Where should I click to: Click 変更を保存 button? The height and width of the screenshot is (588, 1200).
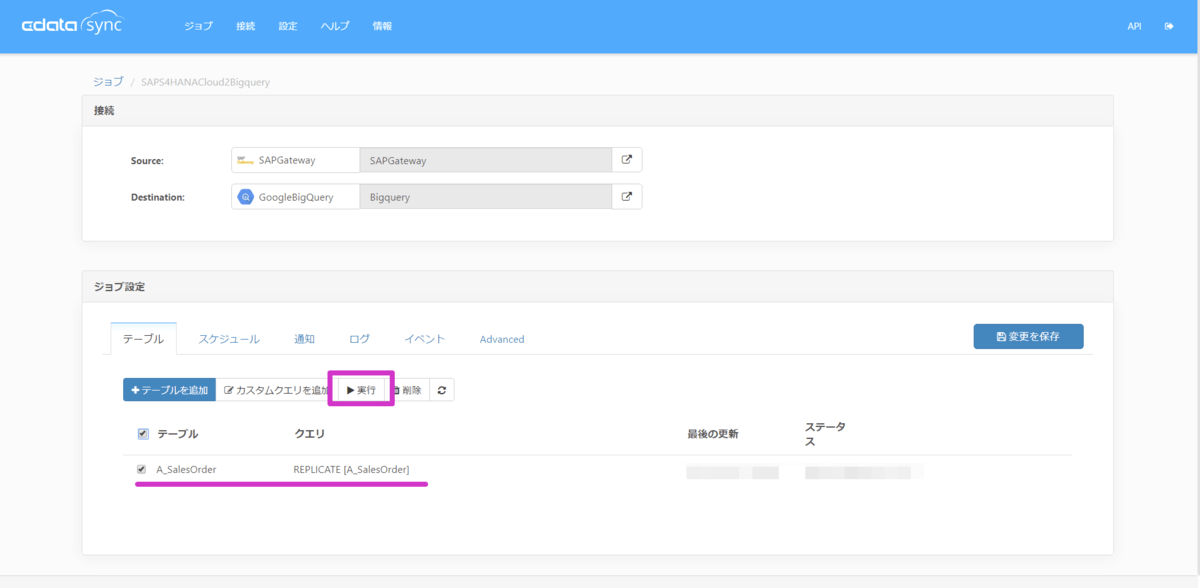(x=1028, y=337)
